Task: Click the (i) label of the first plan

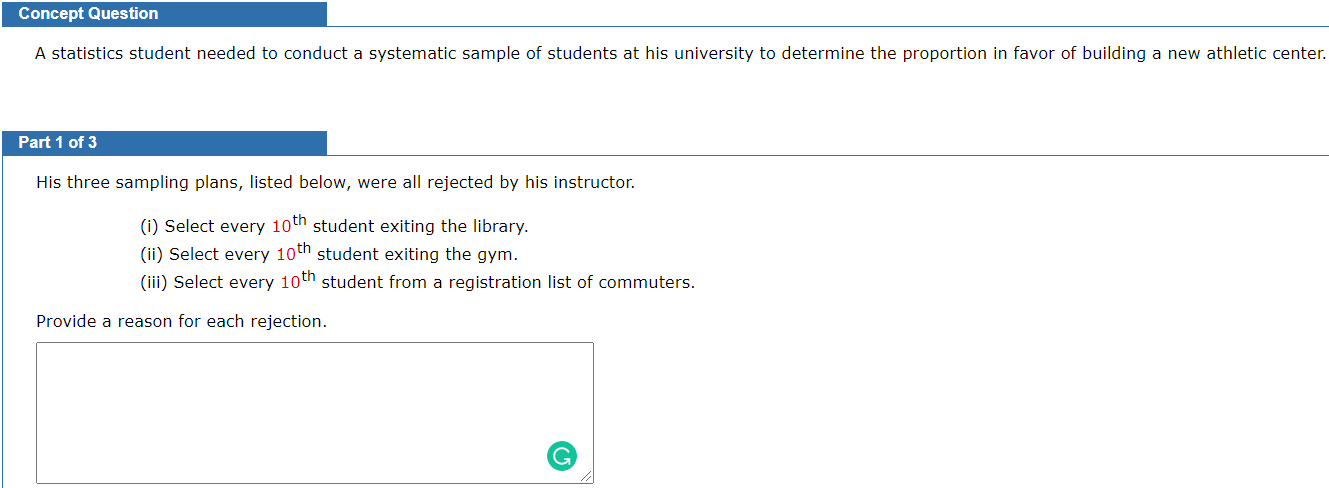Action: click(x=149, y=227)
